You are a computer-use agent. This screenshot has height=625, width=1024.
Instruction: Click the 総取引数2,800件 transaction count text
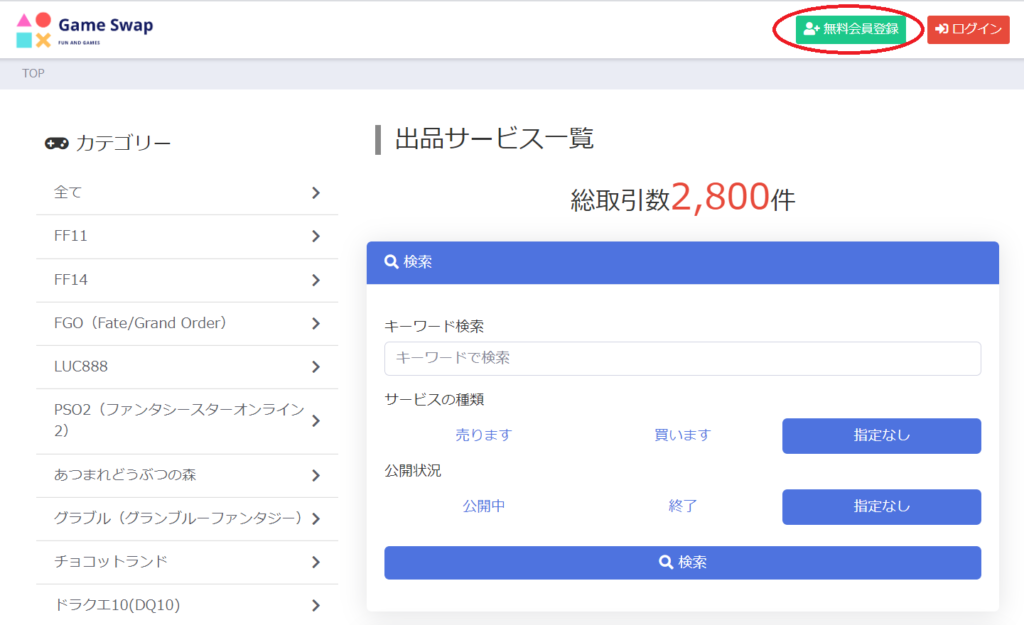click(x=682, y=197)
